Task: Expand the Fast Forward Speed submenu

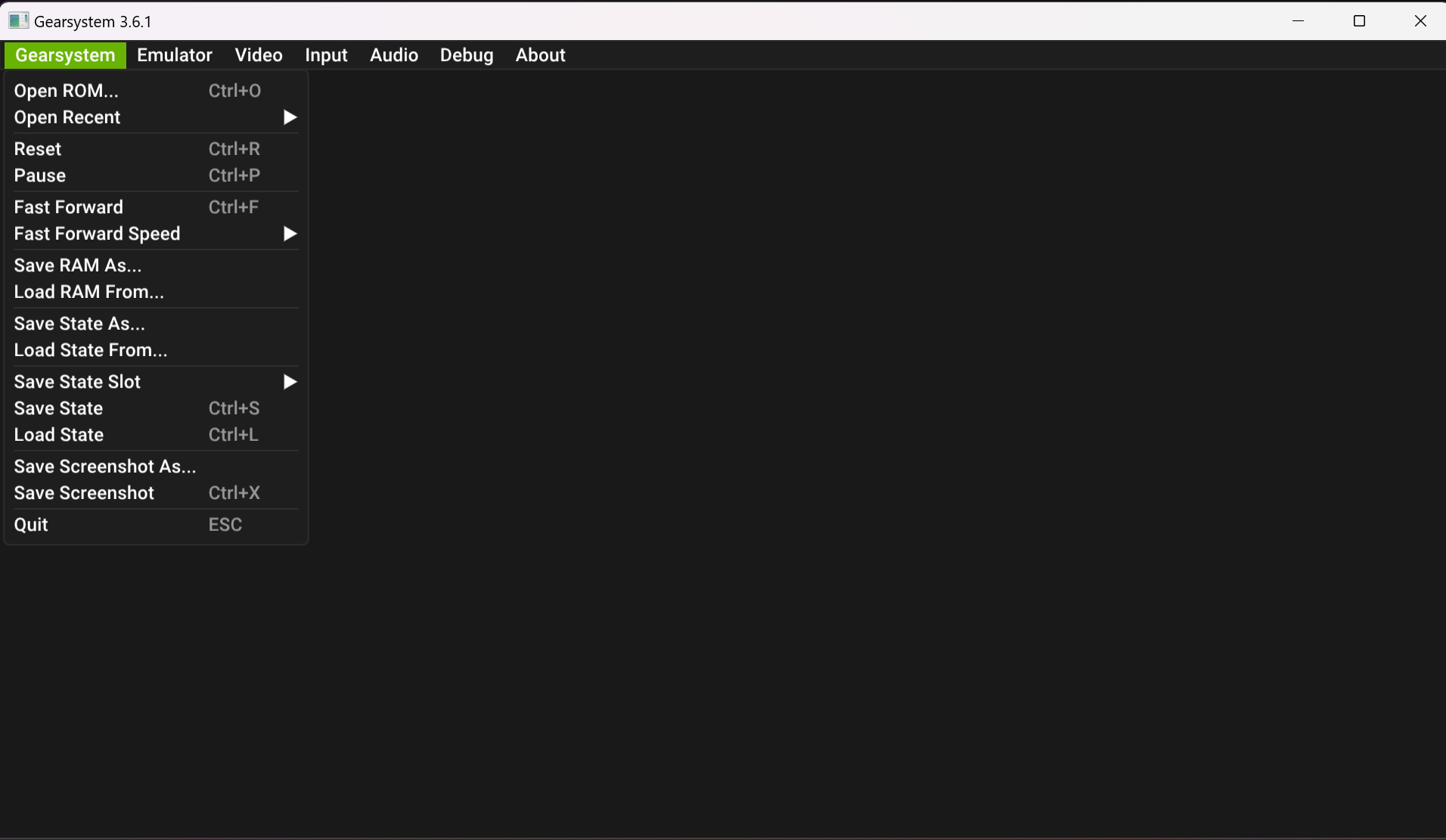Action: (156, 234)
